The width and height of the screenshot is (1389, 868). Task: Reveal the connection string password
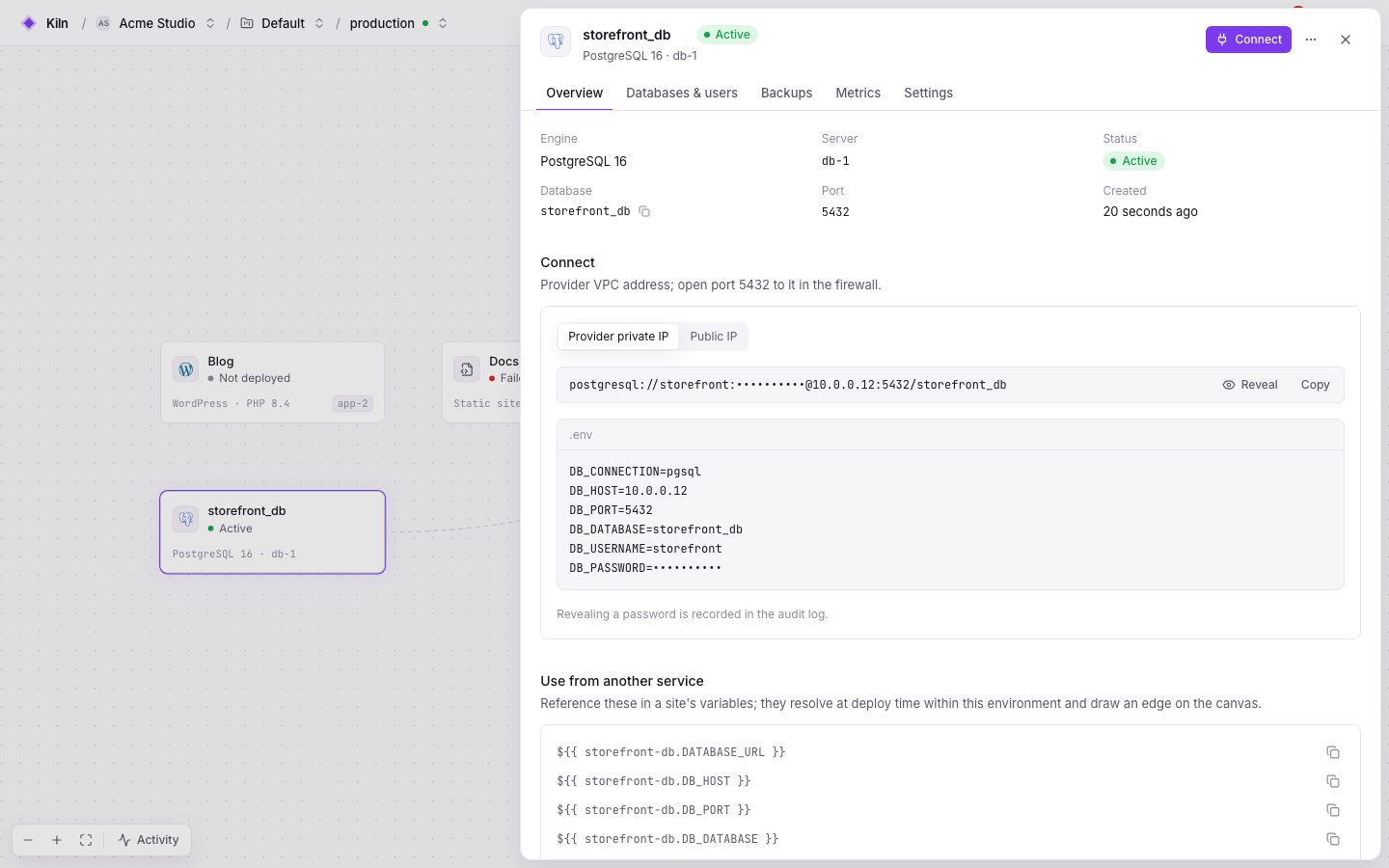coord(1249,385)
